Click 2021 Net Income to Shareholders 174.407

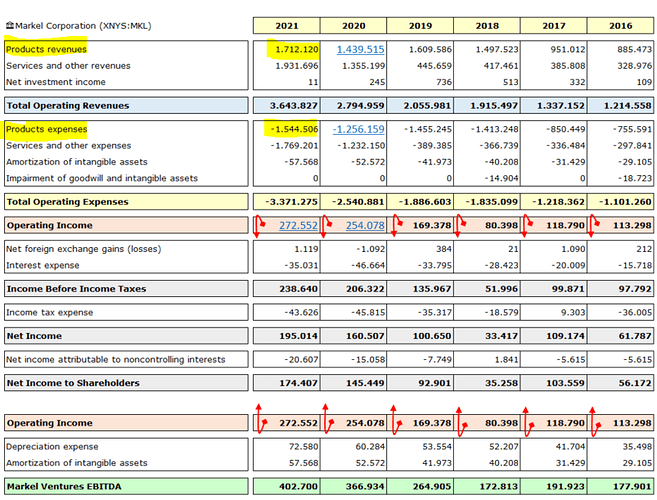coord(298,383)
